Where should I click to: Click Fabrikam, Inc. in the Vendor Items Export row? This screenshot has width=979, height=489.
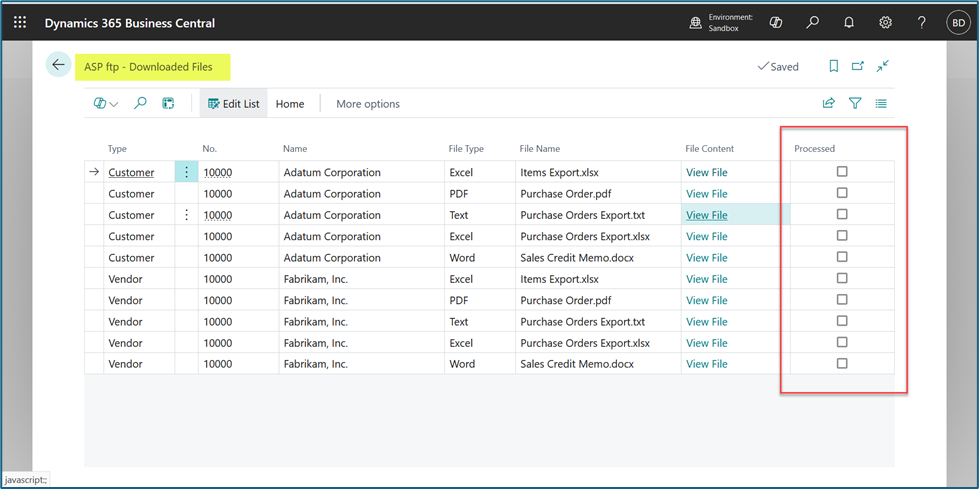click(x=315, y=279)
